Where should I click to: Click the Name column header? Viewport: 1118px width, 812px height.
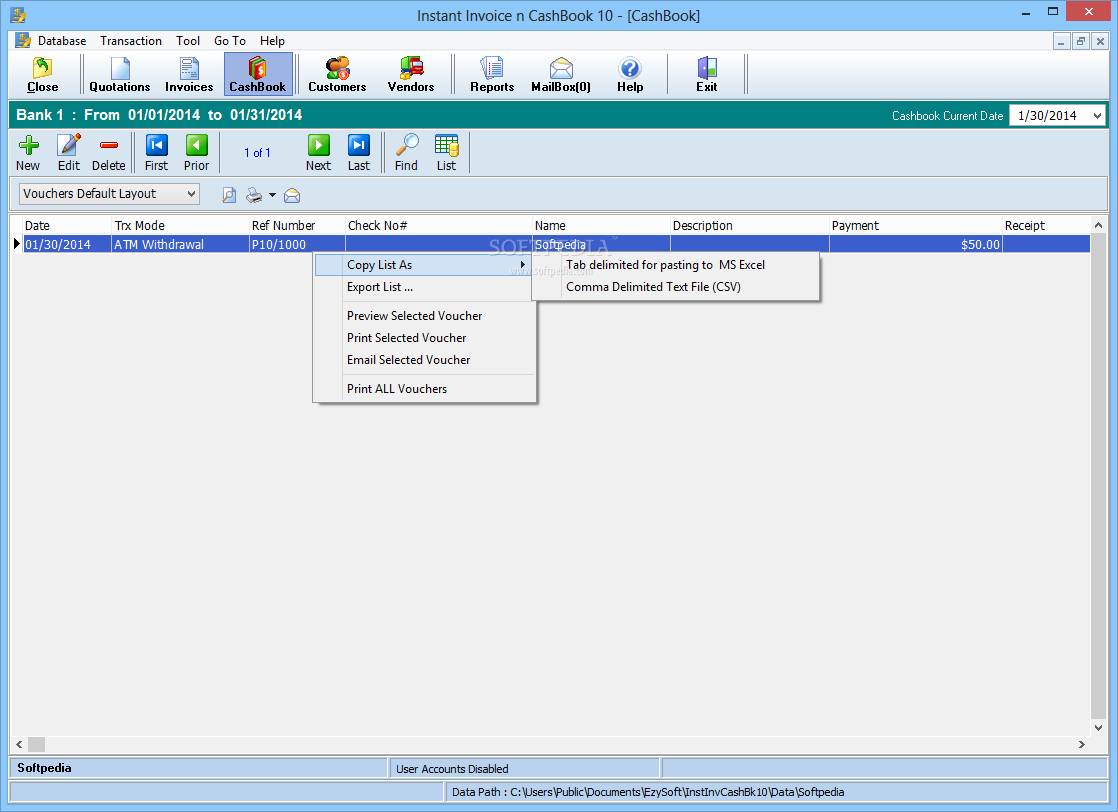point(602,225)
